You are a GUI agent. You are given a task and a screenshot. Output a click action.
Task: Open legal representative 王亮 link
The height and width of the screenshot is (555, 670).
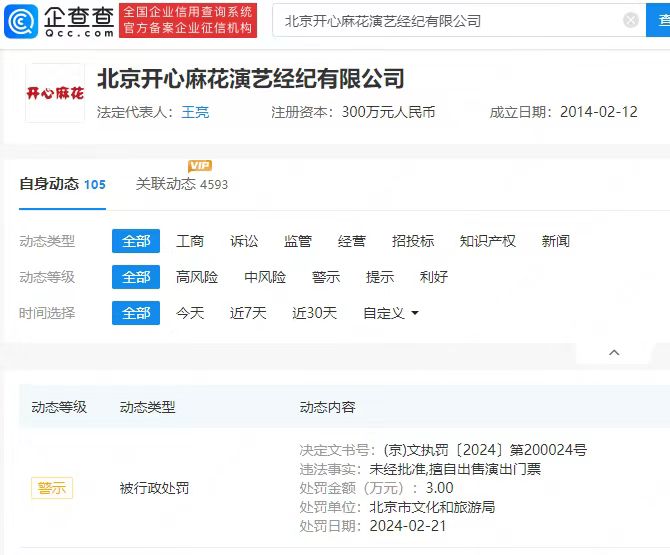pyautogui.click(x=195, y=112)
